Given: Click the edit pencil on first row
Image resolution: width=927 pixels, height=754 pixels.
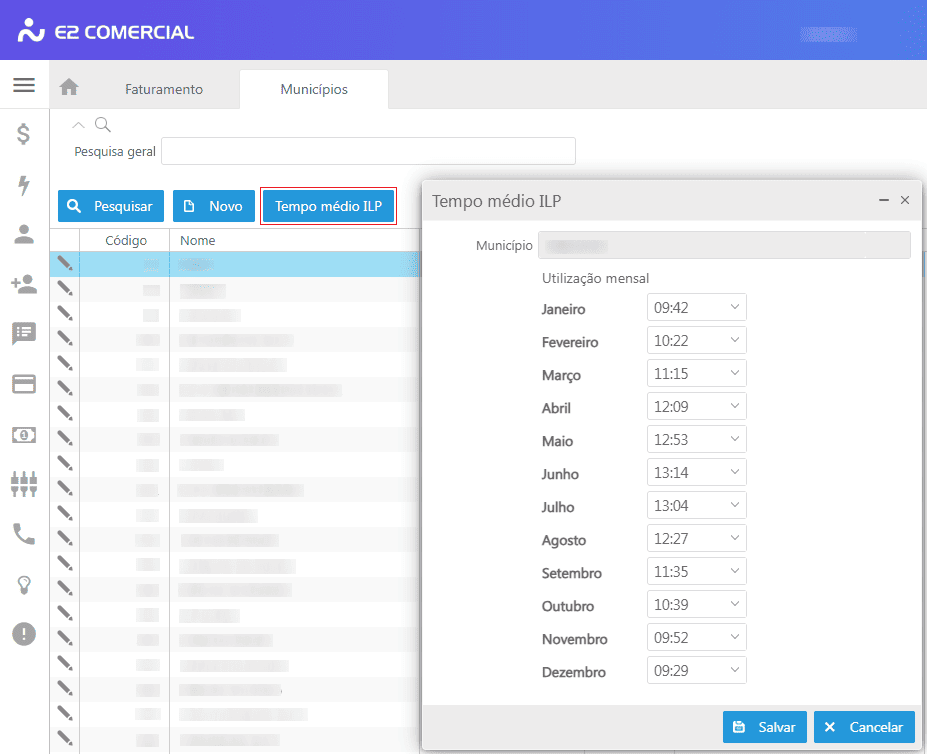Looking at the screenshot, I should tap(65, 263).
